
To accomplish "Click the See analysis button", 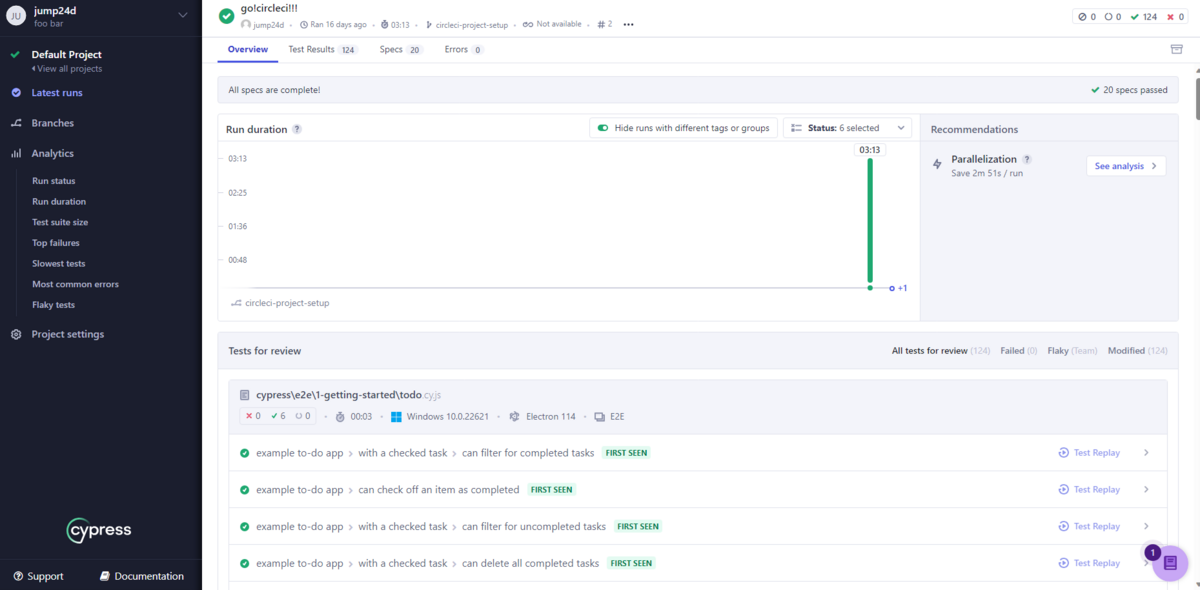I will (1126, 166).
